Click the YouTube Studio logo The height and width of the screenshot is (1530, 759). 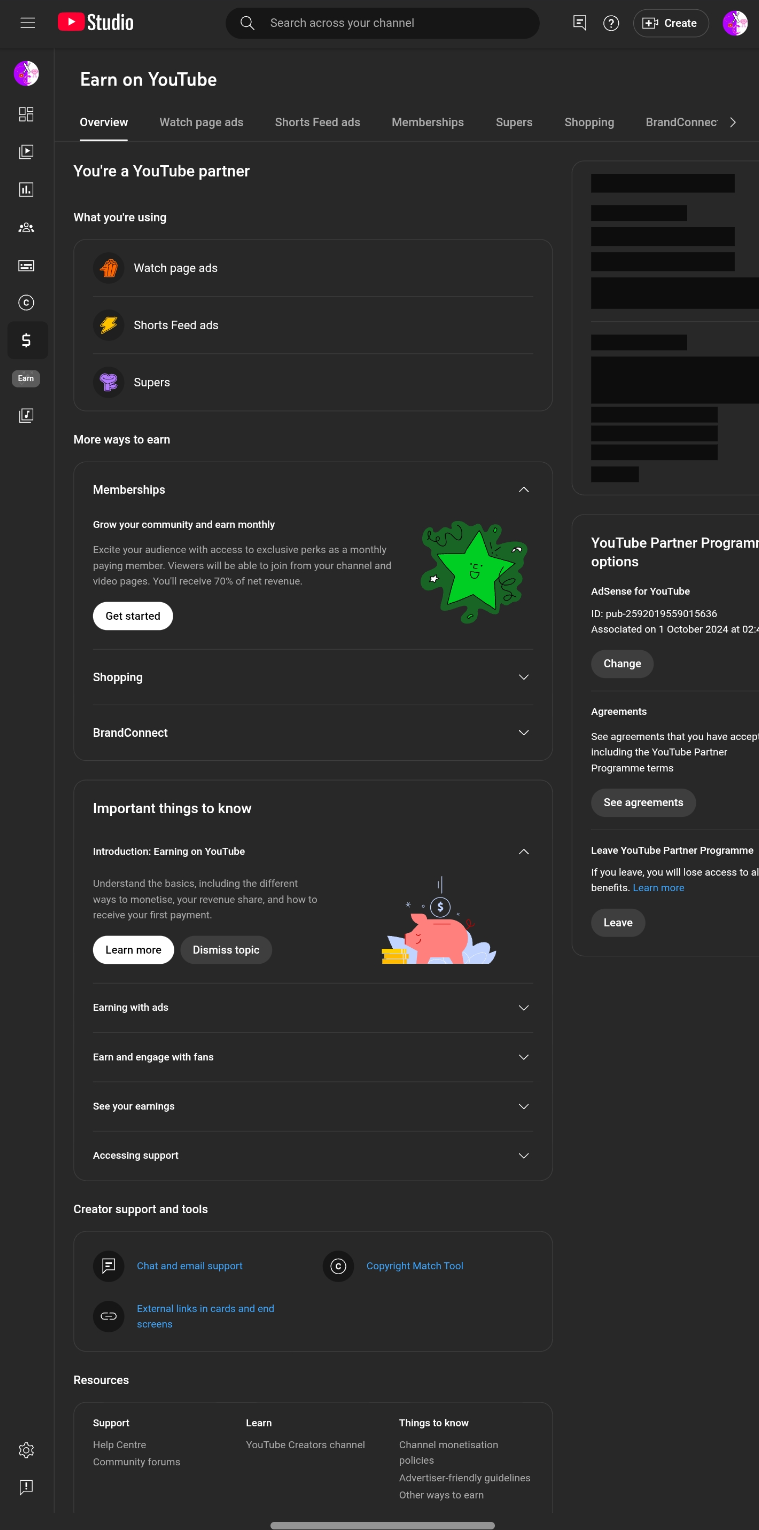(x=95, y=22)
